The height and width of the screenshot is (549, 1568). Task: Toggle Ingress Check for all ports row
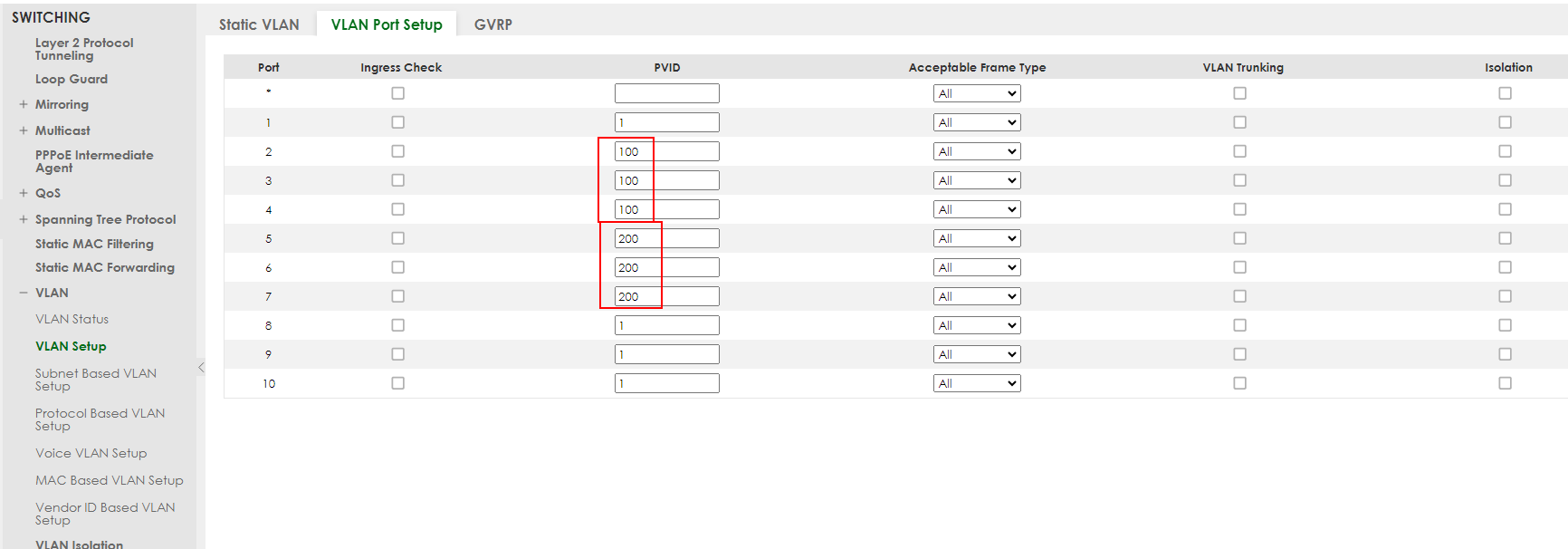point(397,93)
